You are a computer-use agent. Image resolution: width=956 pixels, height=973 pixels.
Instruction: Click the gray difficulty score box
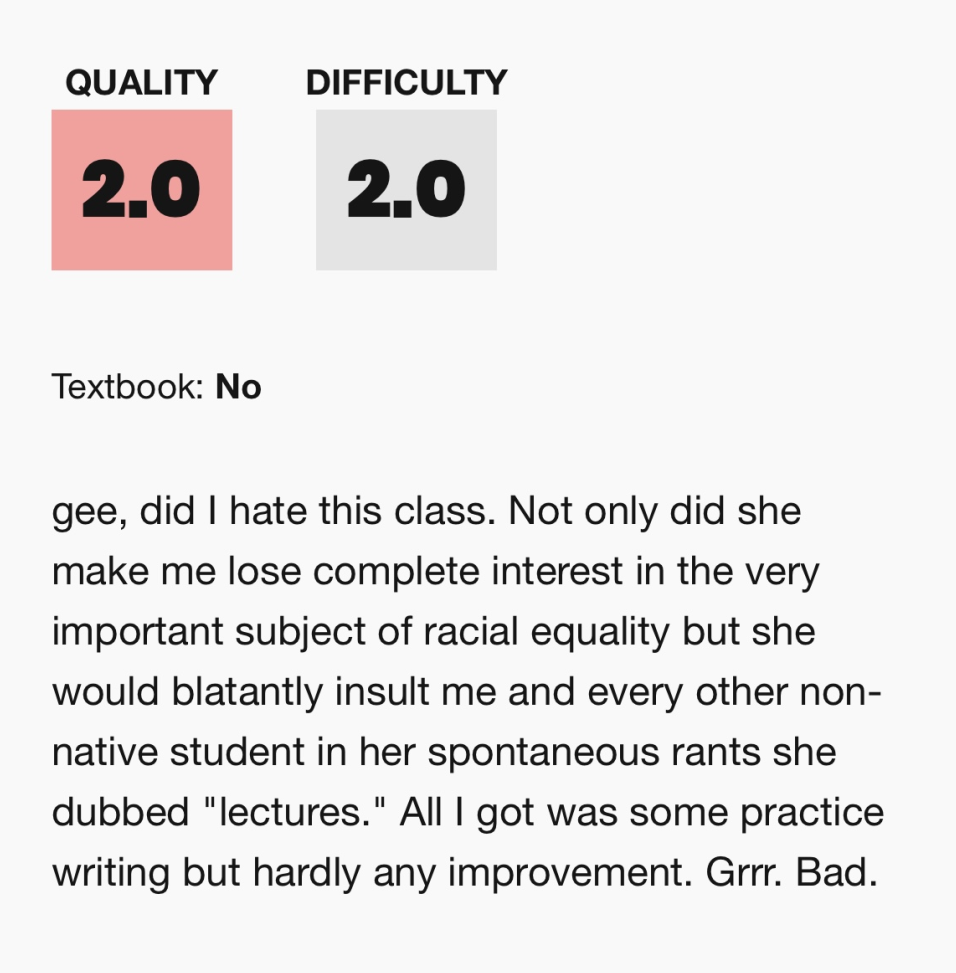coord(406,190)
